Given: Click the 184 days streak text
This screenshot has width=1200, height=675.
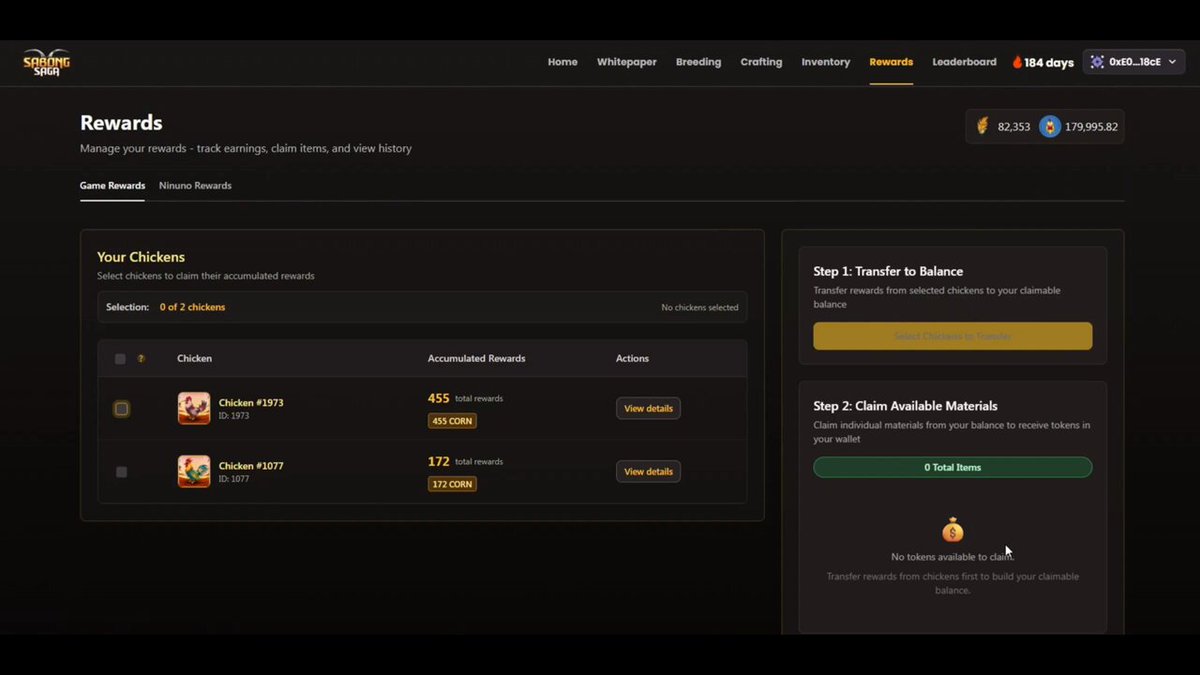Looking at the screenshot, I should [x=1049, y=63].
